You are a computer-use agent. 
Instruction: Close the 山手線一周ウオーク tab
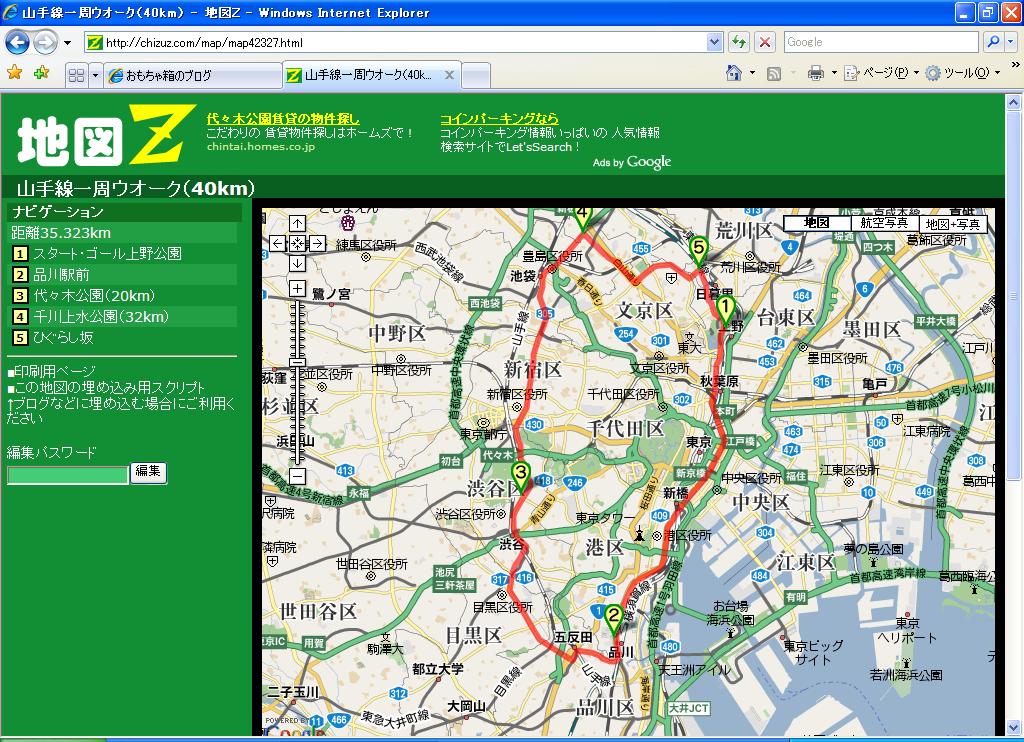pos(449,75)
